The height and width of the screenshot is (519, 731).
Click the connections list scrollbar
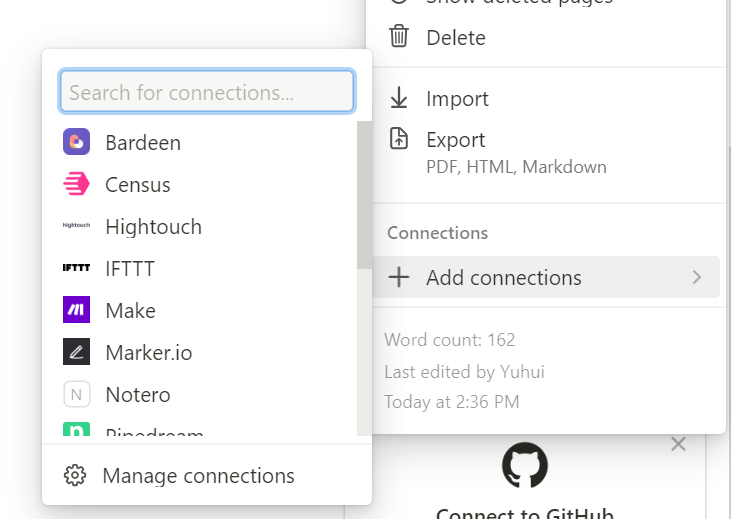coord(364,195)
